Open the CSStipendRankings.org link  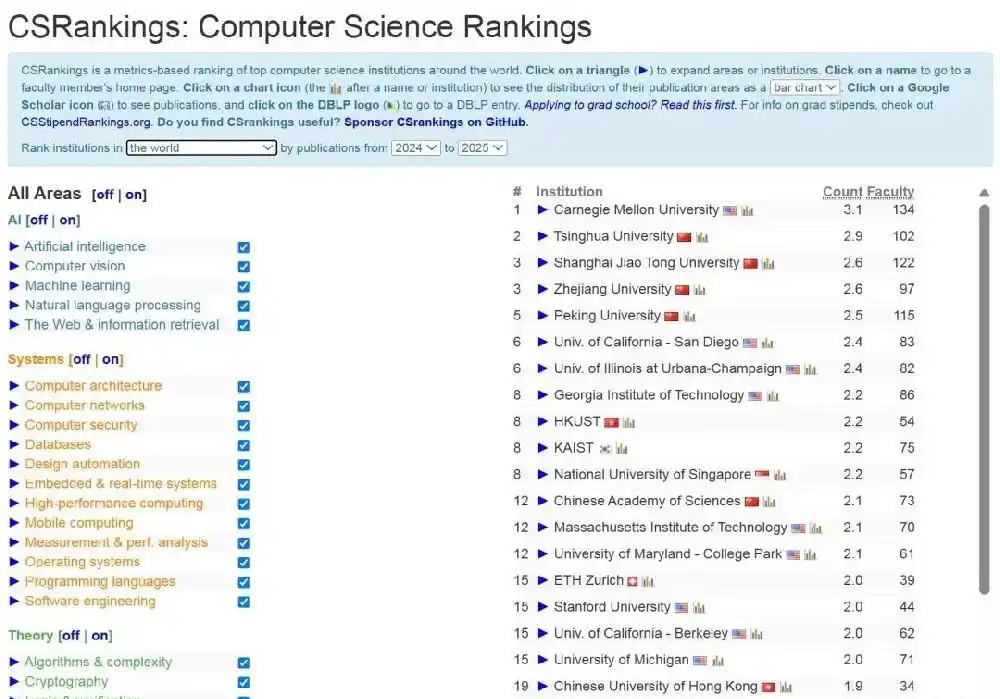click(86, 122)
